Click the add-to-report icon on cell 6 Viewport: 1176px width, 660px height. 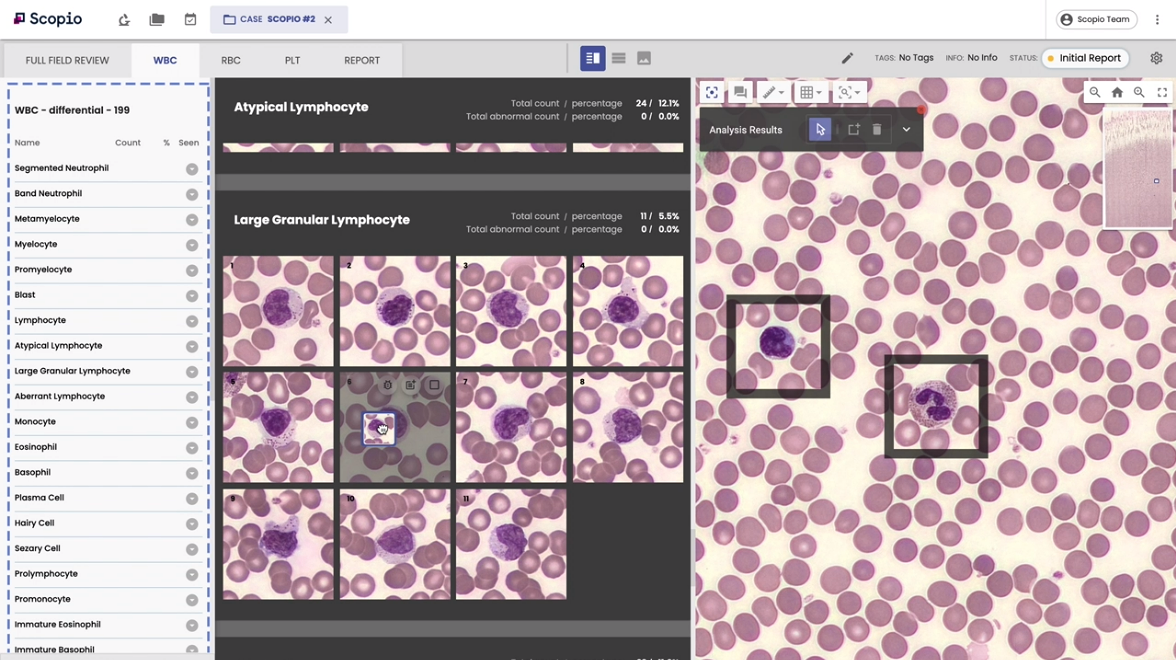pyautogui.click(x=410, y=385)
